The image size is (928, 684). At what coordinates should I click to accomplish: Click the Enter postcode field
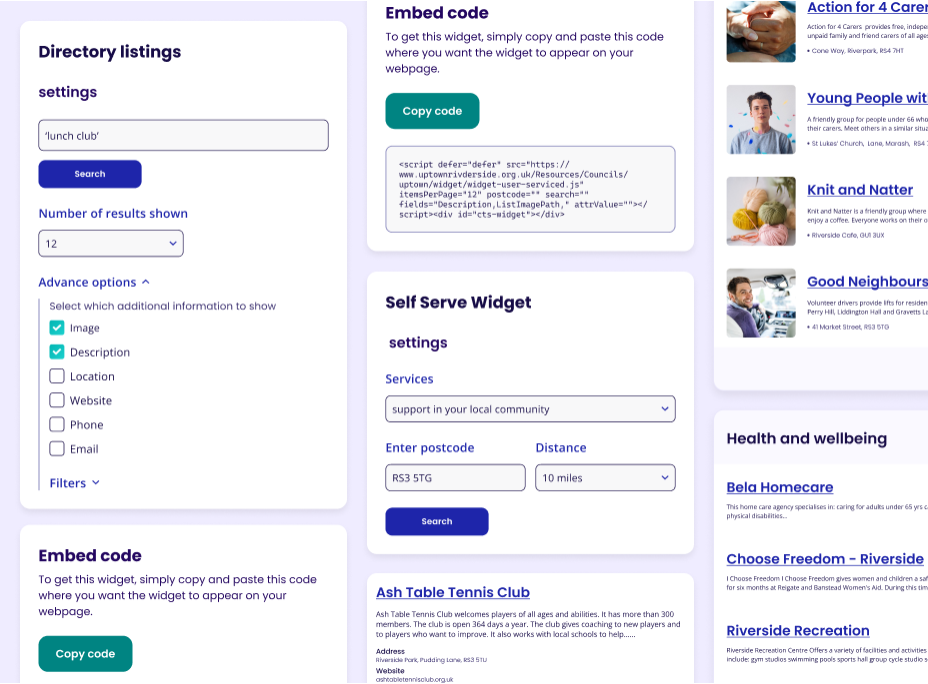coord(455,478)
